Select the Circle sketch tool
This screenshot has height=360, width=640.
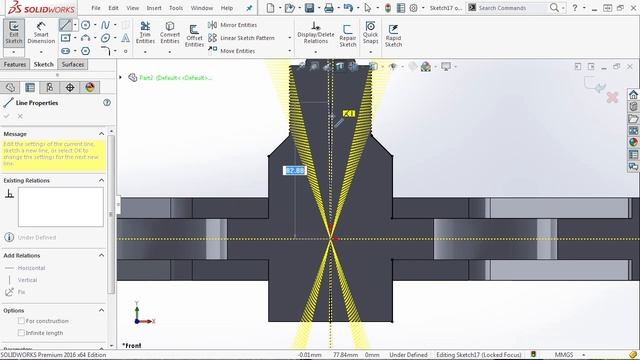point(85,25)
